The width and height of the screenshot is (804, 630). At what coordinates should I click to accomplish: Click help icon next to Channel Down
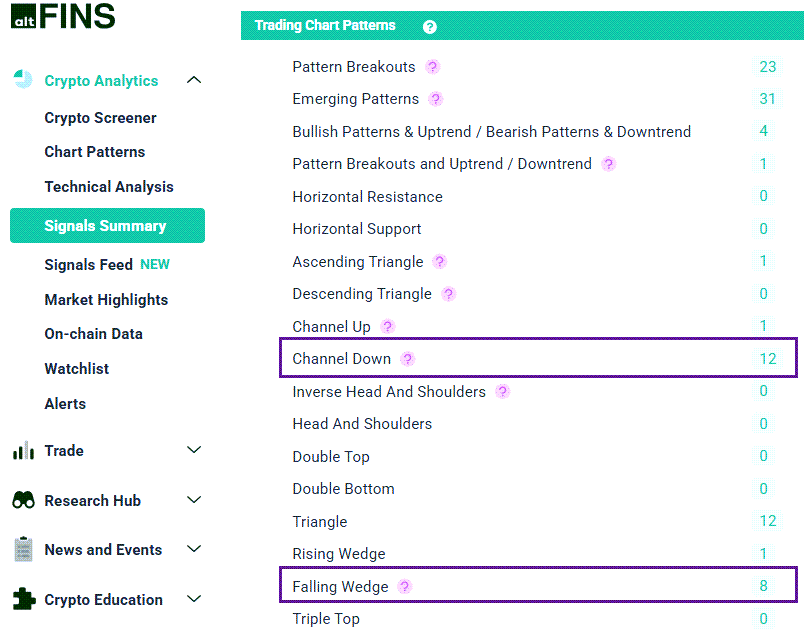[x=407, y=359]
